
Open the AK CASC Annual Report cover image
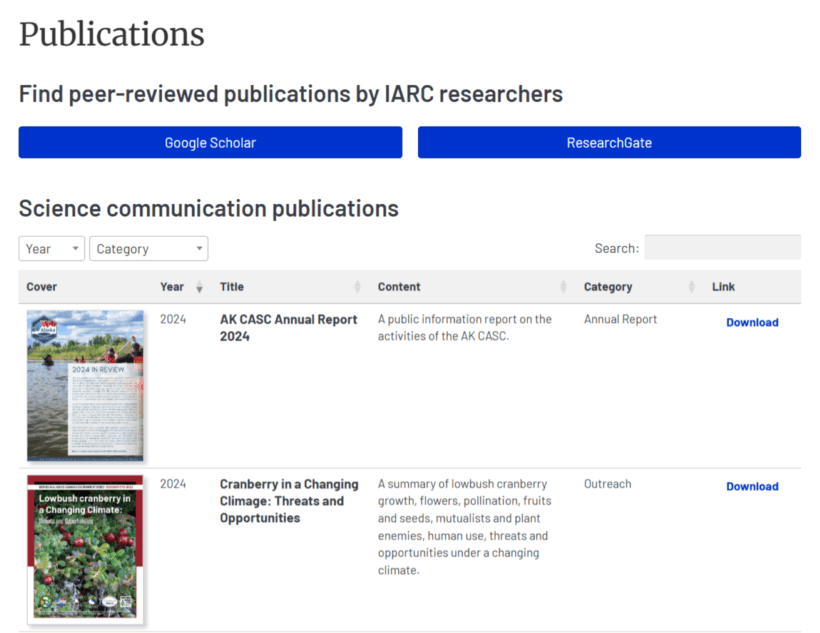(85, 386)
